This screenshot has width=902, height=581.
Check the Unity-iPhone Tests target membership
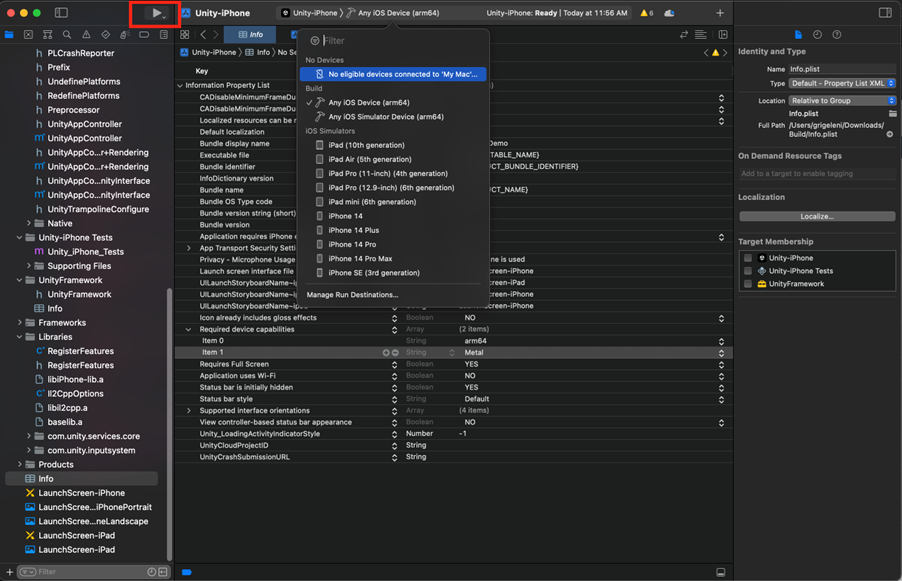(748, 271)
